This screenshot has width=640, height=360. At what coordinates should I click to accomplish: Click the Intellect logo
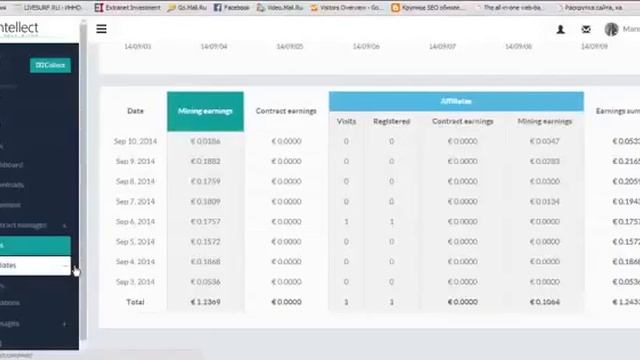pyautogui.click(x=19, y=29)
